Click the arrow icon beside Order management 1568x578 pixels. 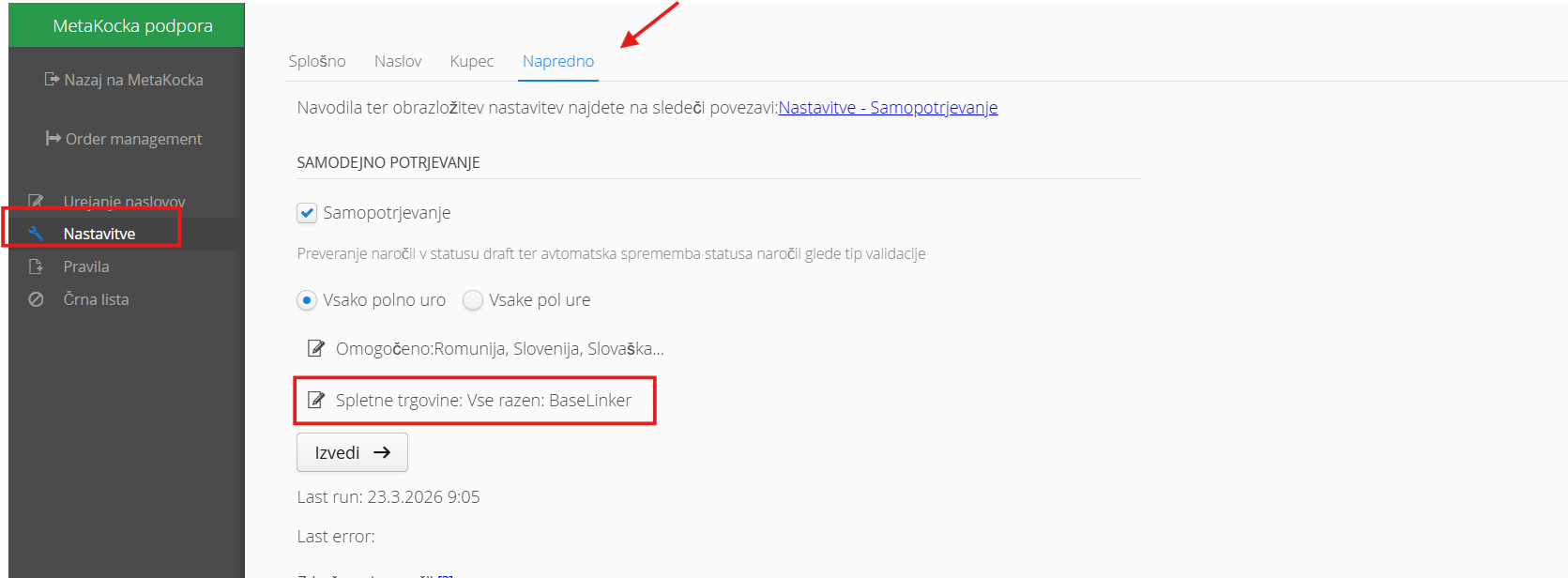(x=53, y=139)
